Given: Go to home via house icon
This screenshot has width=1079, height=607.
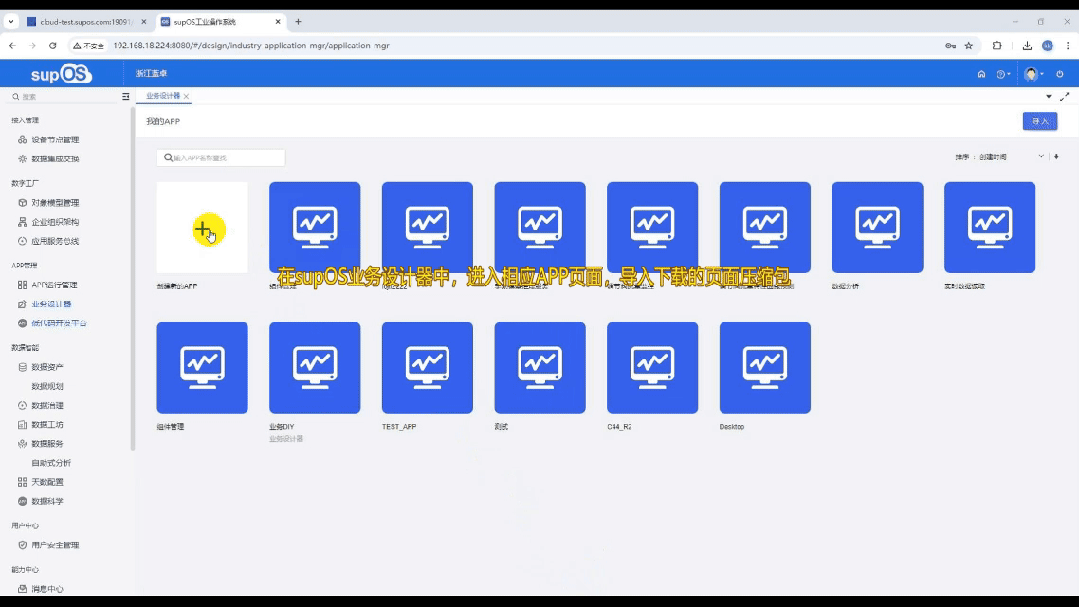Looking at the screenshot, I should [981, 74].
